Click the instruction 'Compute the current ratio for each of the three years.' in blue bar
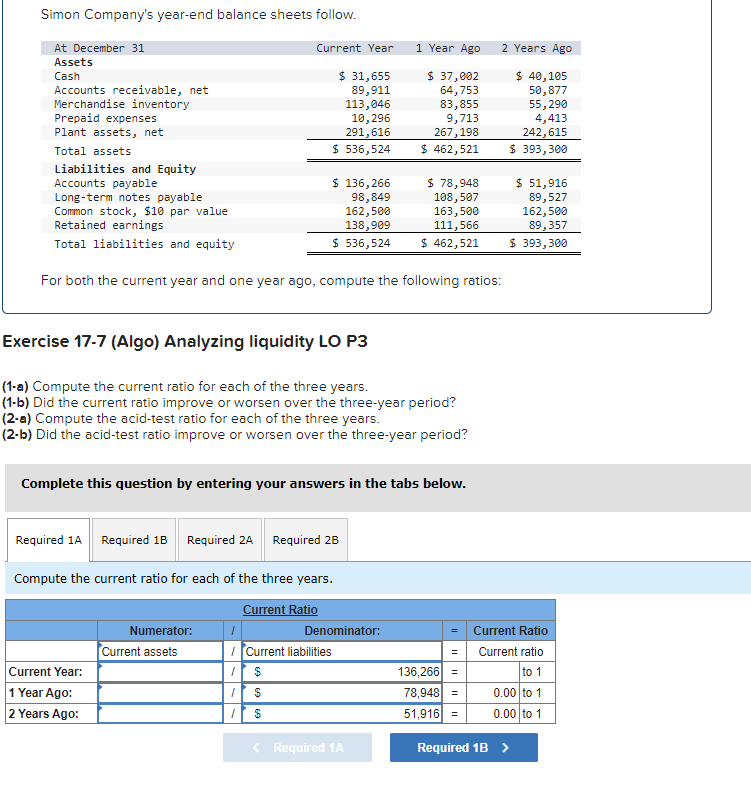The height and width of the screenshot is (786, 751). click(x=173, y=578)
